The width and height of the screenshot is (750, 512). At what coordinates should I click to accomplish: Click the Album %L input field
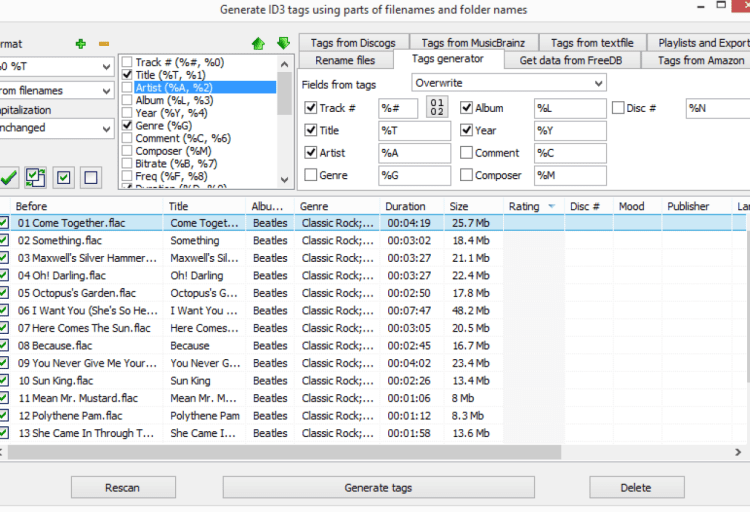pyautogui.click(x=570, y=108)
